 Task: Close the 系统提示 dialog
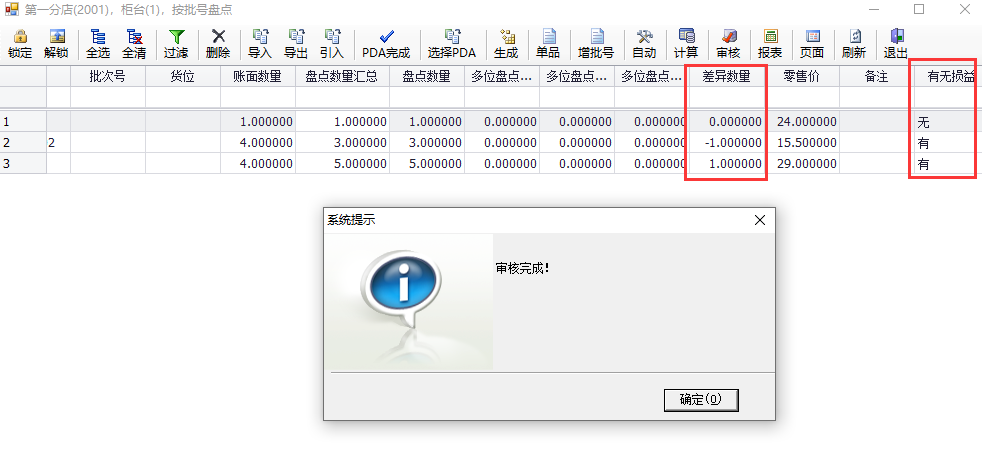pos(760,220)
